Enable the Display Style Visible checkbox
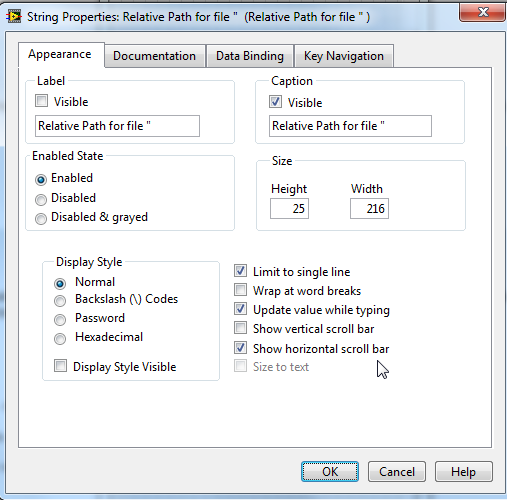The image size is (507, 500). (60, 366)
